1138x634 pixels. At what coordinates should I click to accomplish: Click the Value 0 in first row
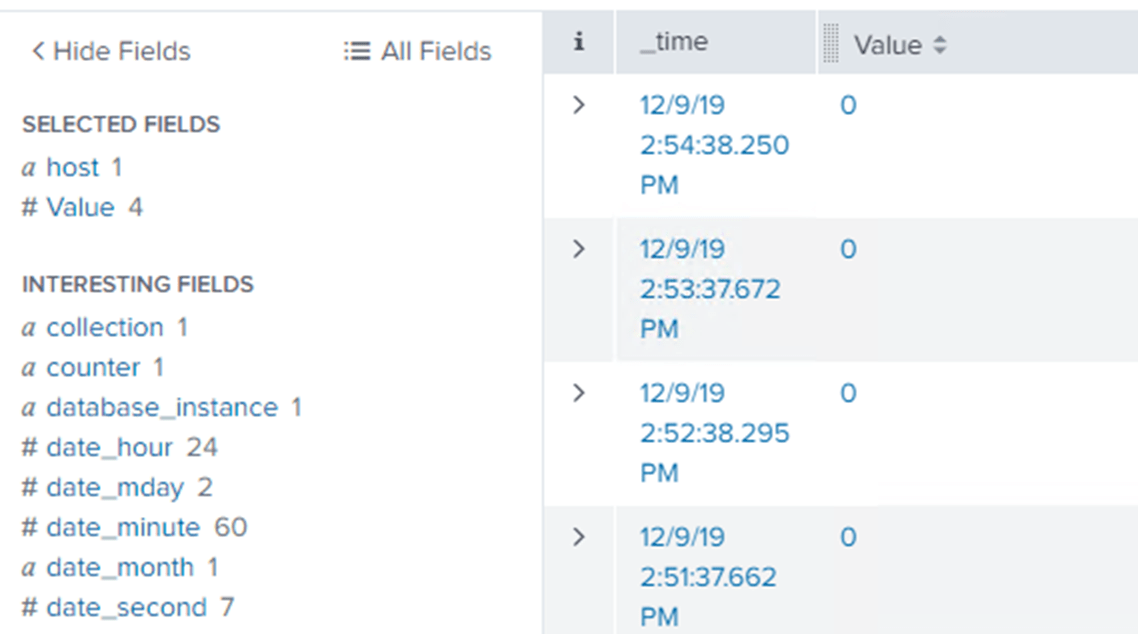848,105
